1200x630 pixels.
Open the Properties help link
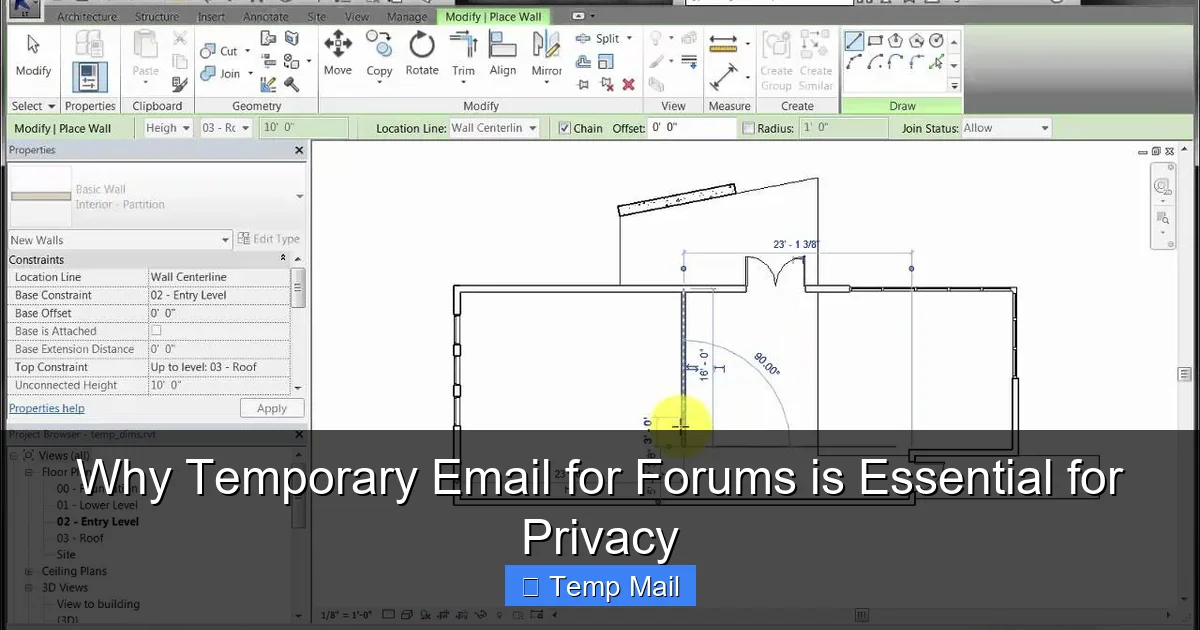click(46, 407)
